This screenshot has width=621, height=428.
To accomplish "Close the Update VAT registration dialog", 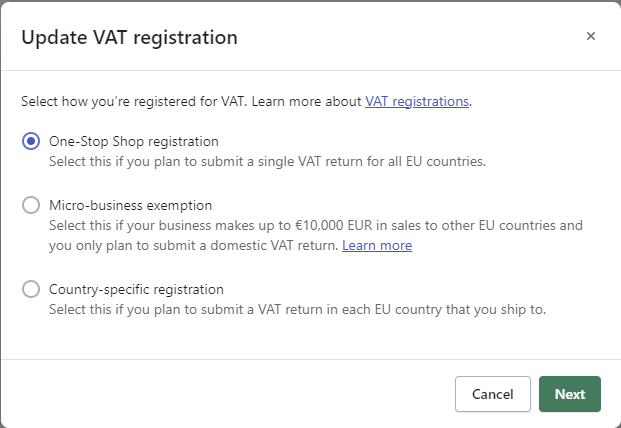I will click(x=591, y=37).
